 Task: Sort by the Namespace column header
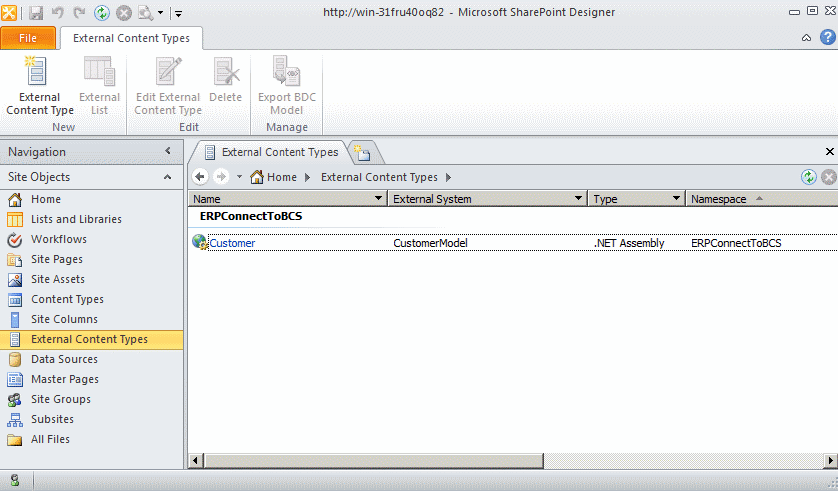coord(762,199)
